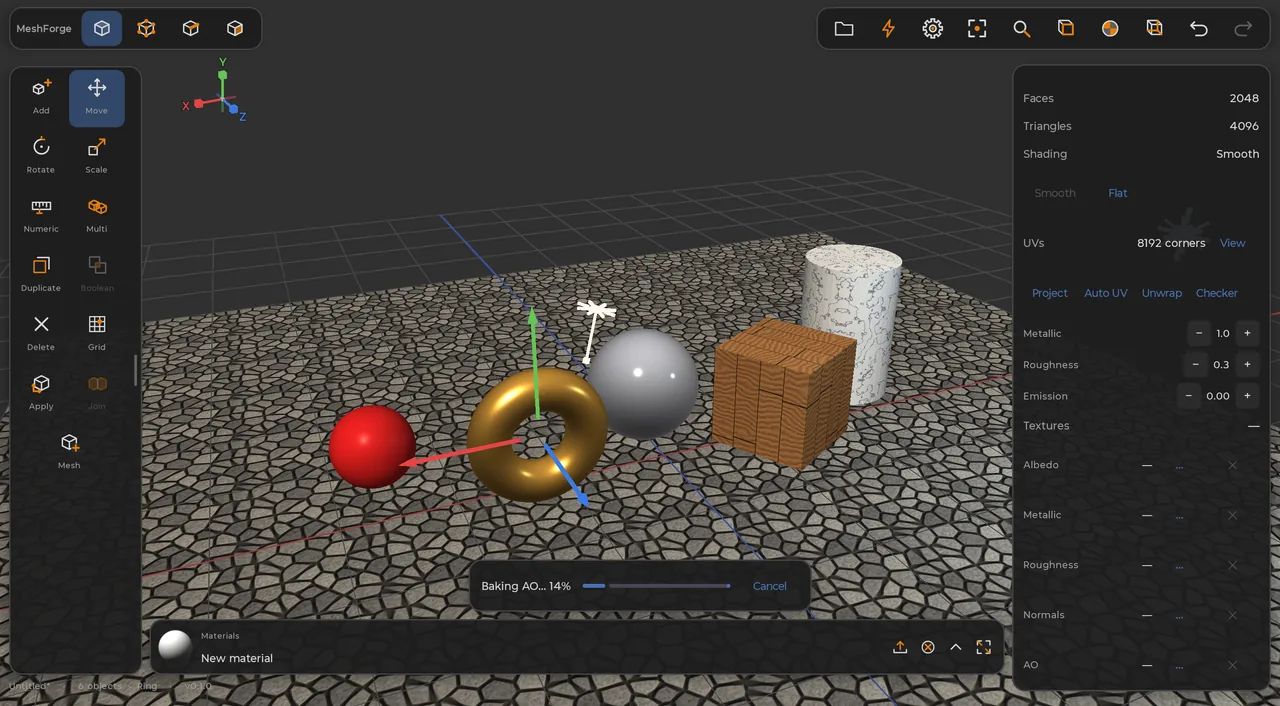The image size is (1280, 706).
Task: Click the Baking AO progress bar
Action: pyautogui.click(x=656, y=586)
